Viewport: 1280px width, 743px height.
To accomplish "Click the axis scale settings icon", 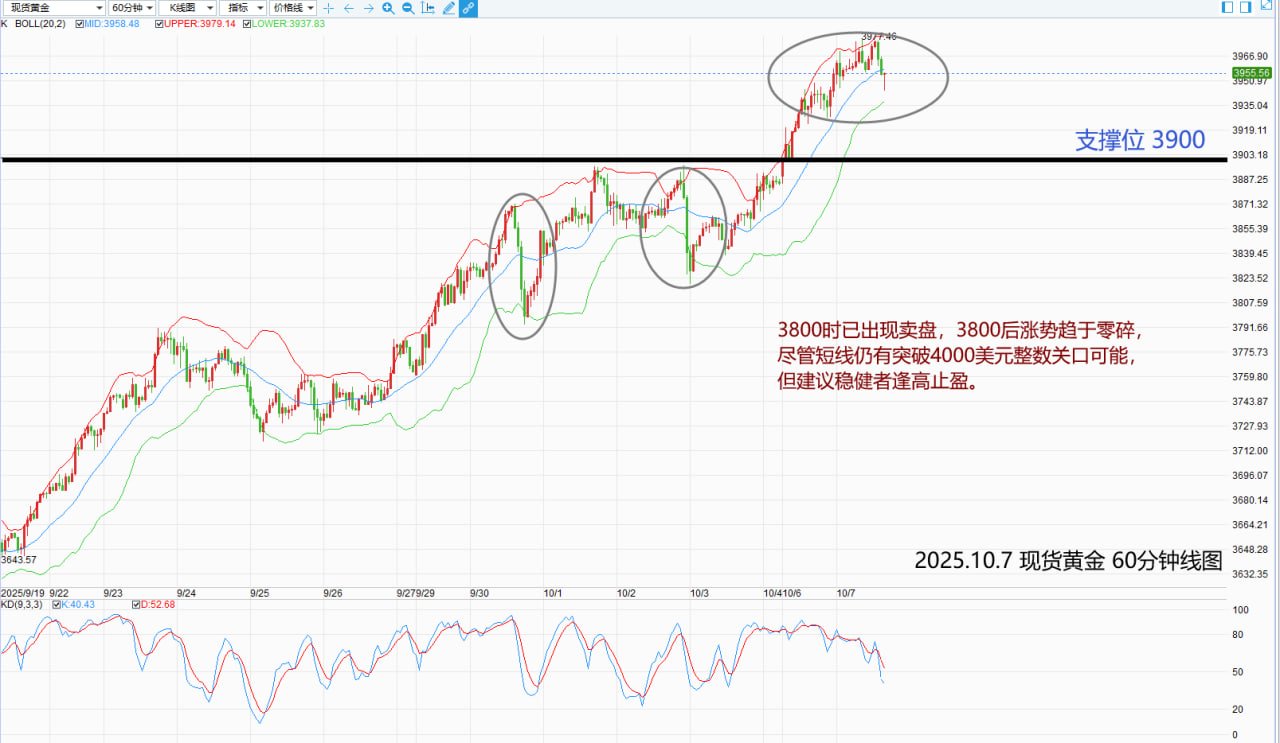I will pyautogui.click(x=428, y=8).
